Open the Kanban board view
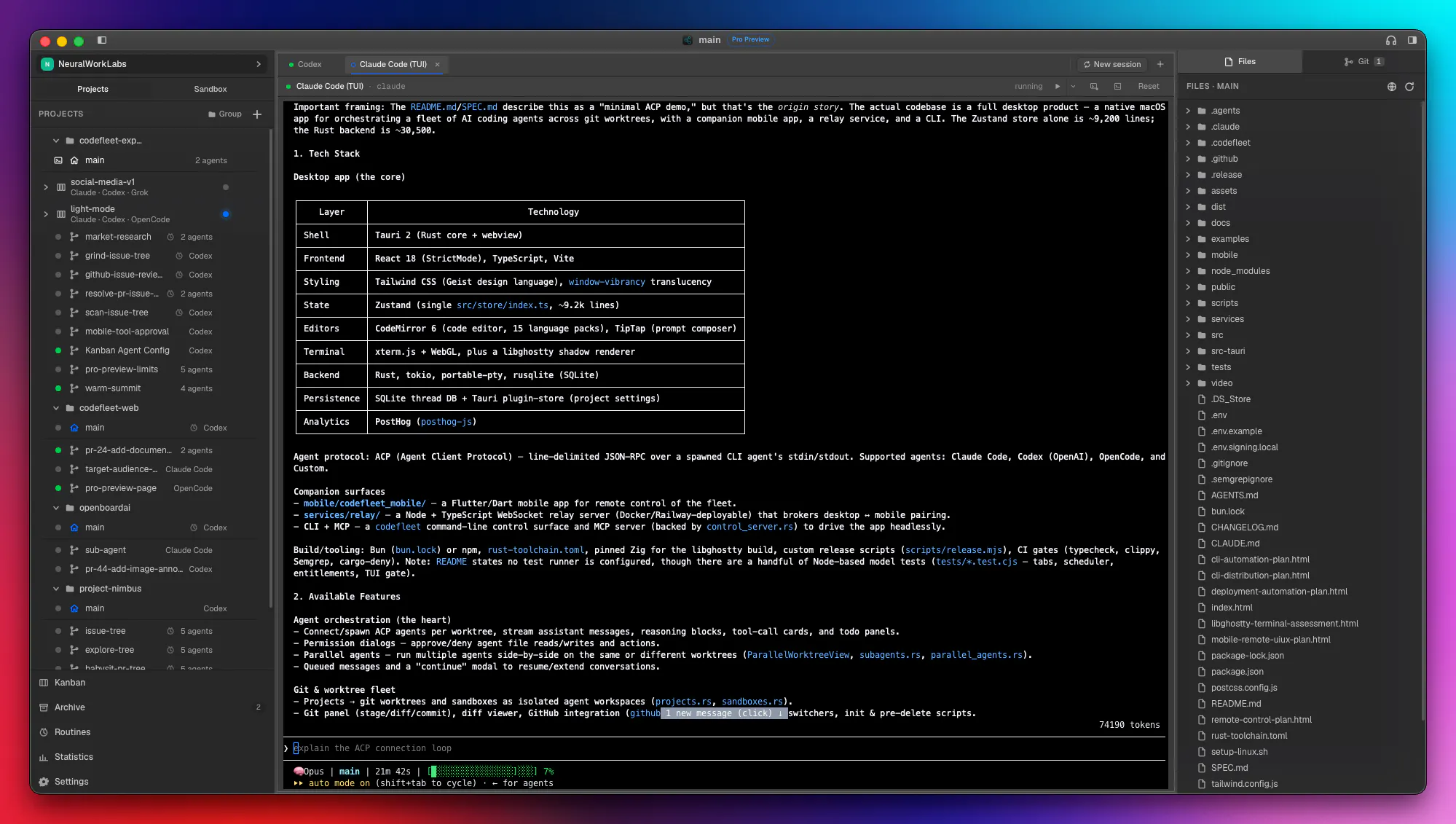Image resolution: width=1456 pixels, height=824 pixels. point(70,683)
